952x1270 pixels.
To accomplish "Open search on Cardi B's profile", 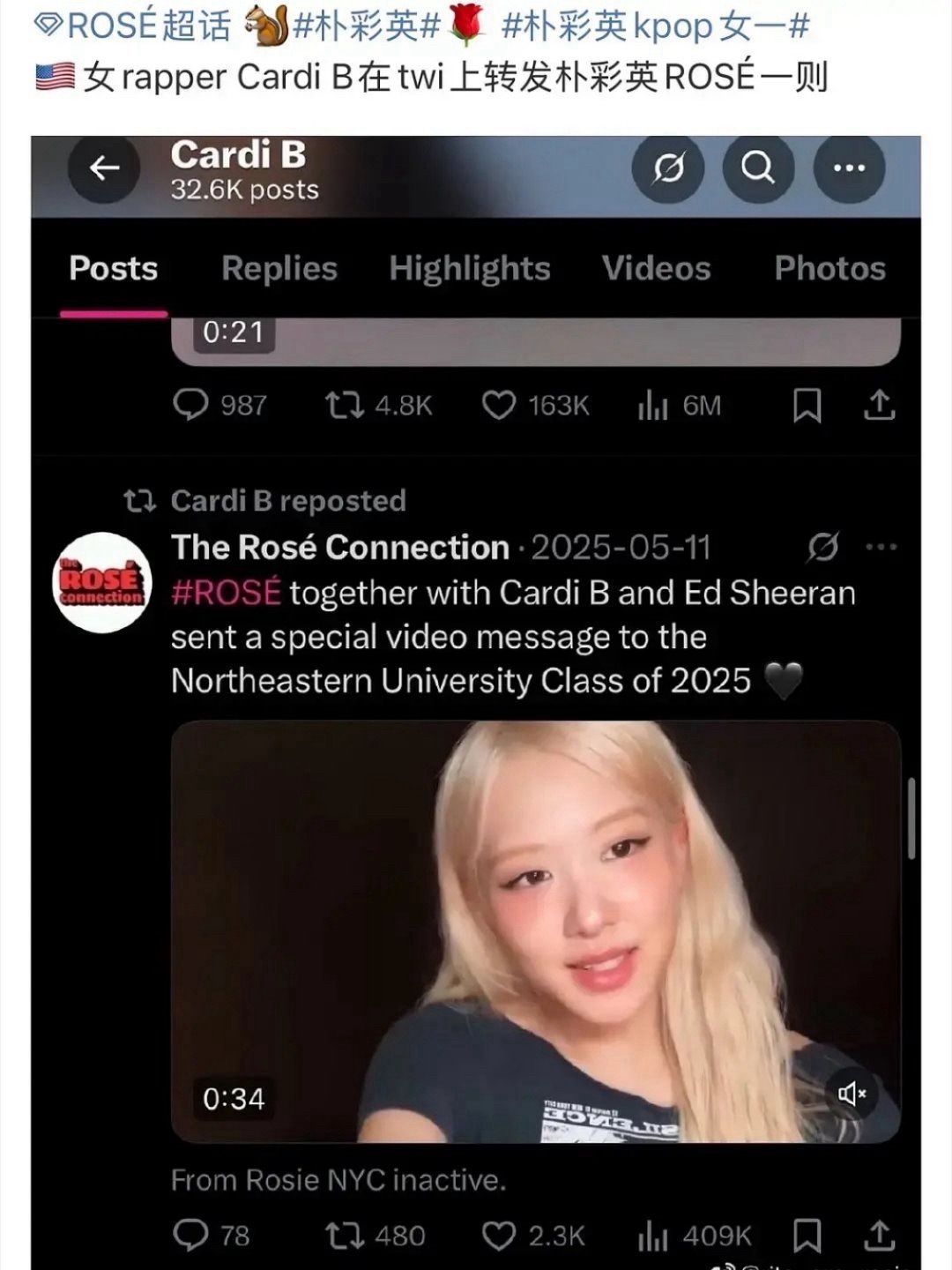I will point(758,168).
